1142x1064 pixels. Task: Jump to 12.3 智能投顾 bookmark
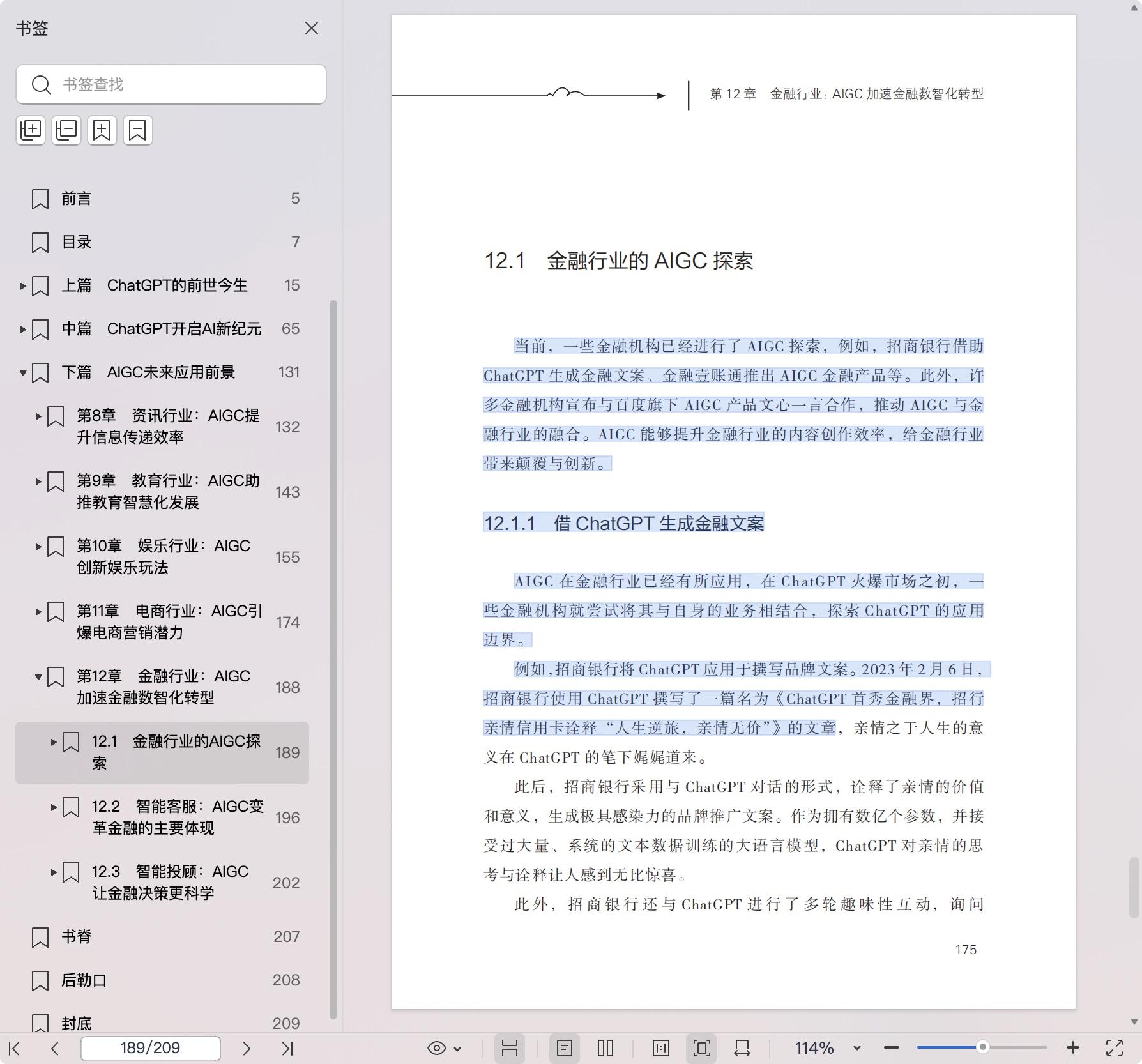pos(171,883)
